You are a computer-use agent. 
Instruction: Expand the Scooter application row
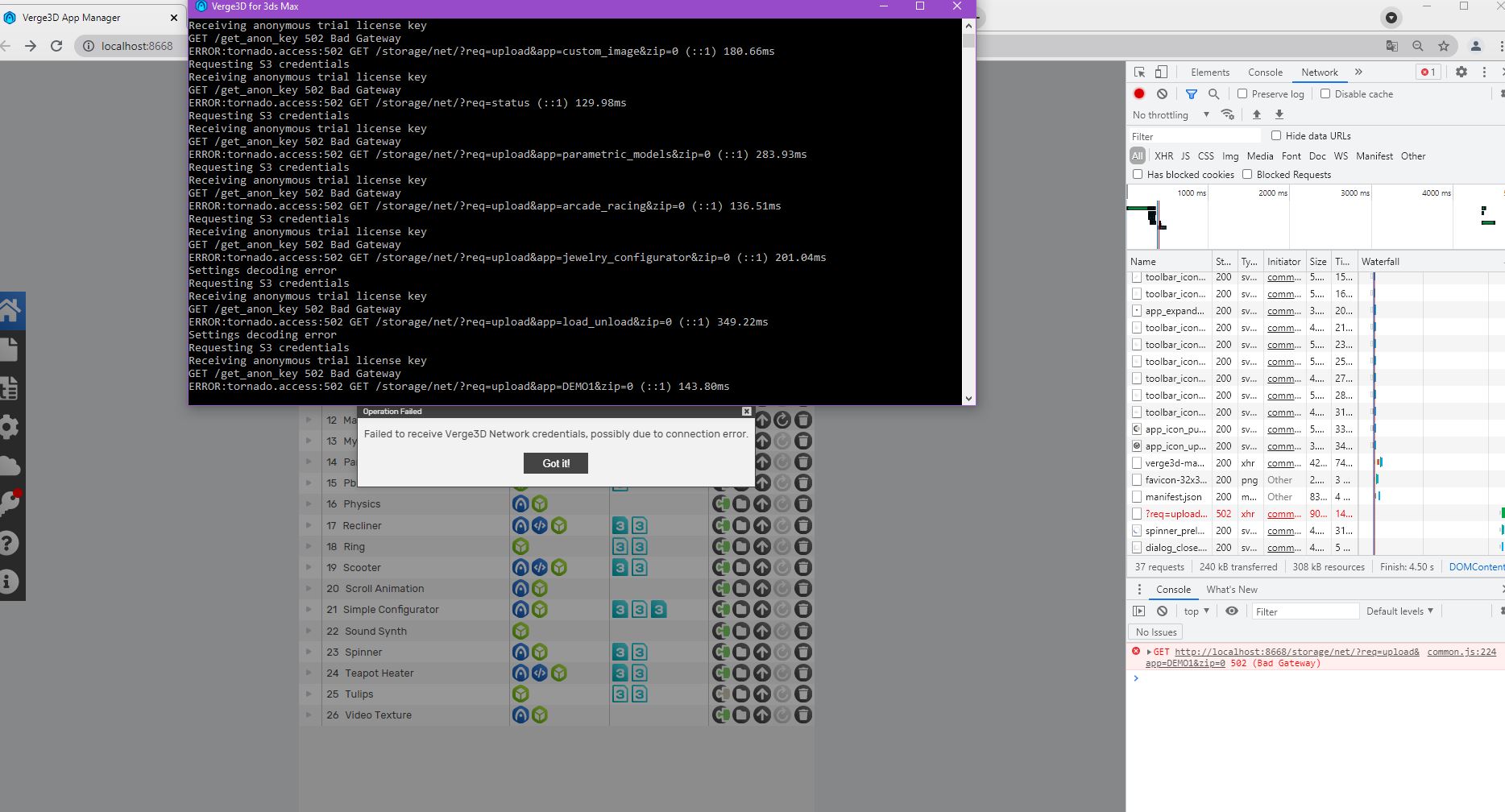[x=309, y=567]
